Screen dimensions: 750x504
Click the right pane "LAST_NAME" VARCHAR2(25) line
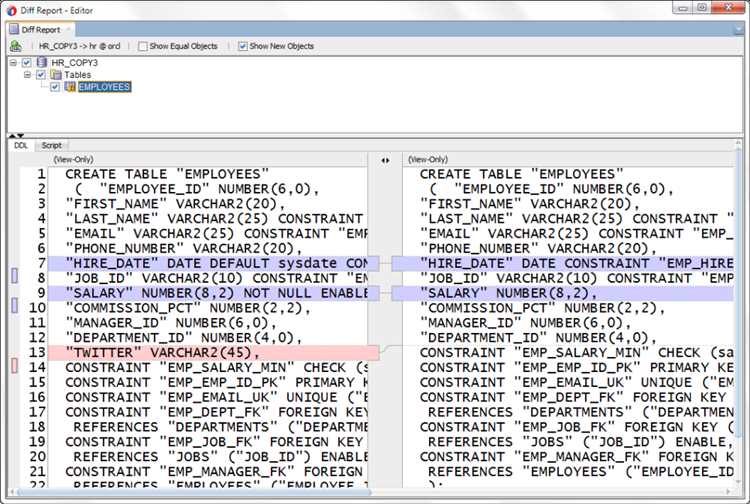pos(576,219)
